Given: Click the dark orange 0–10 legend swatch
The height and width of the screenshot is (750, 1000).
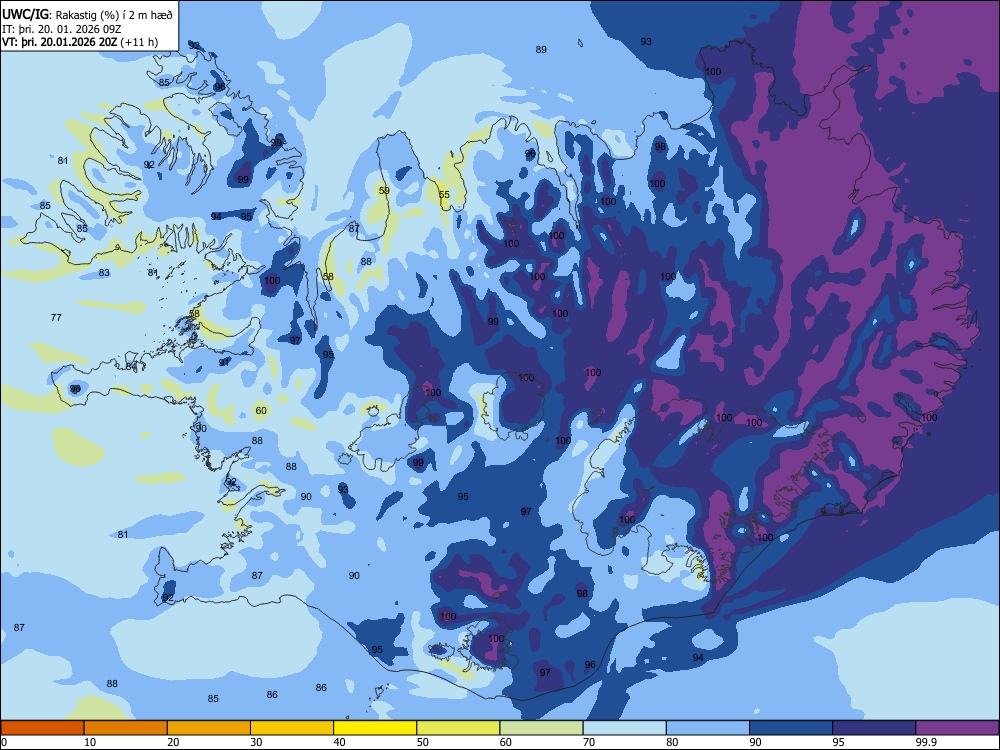Looking at the screenshot, I should coord(42,728).
